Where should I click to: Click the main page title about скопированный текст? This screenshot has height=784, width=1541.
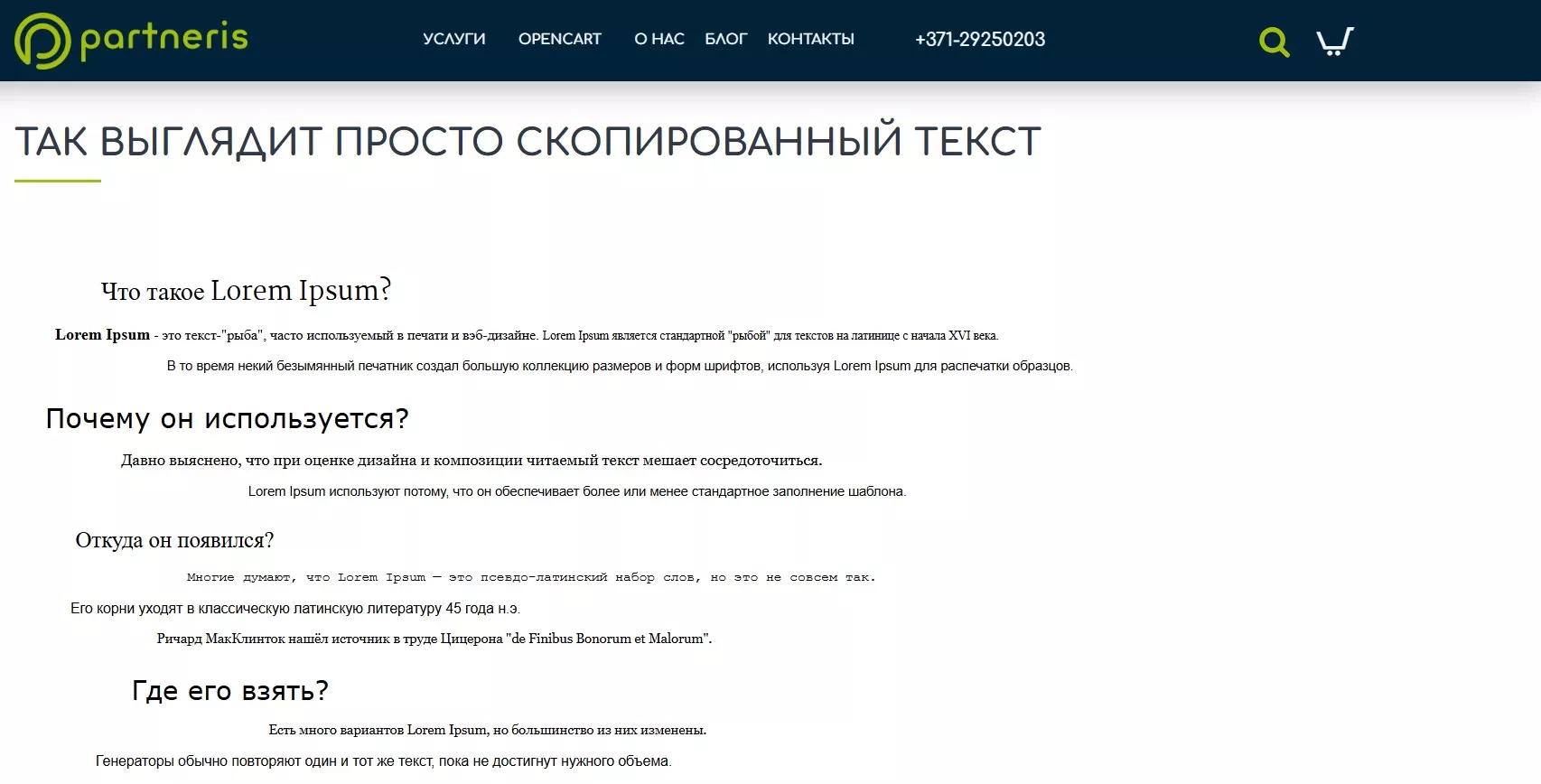coord(528,141)
